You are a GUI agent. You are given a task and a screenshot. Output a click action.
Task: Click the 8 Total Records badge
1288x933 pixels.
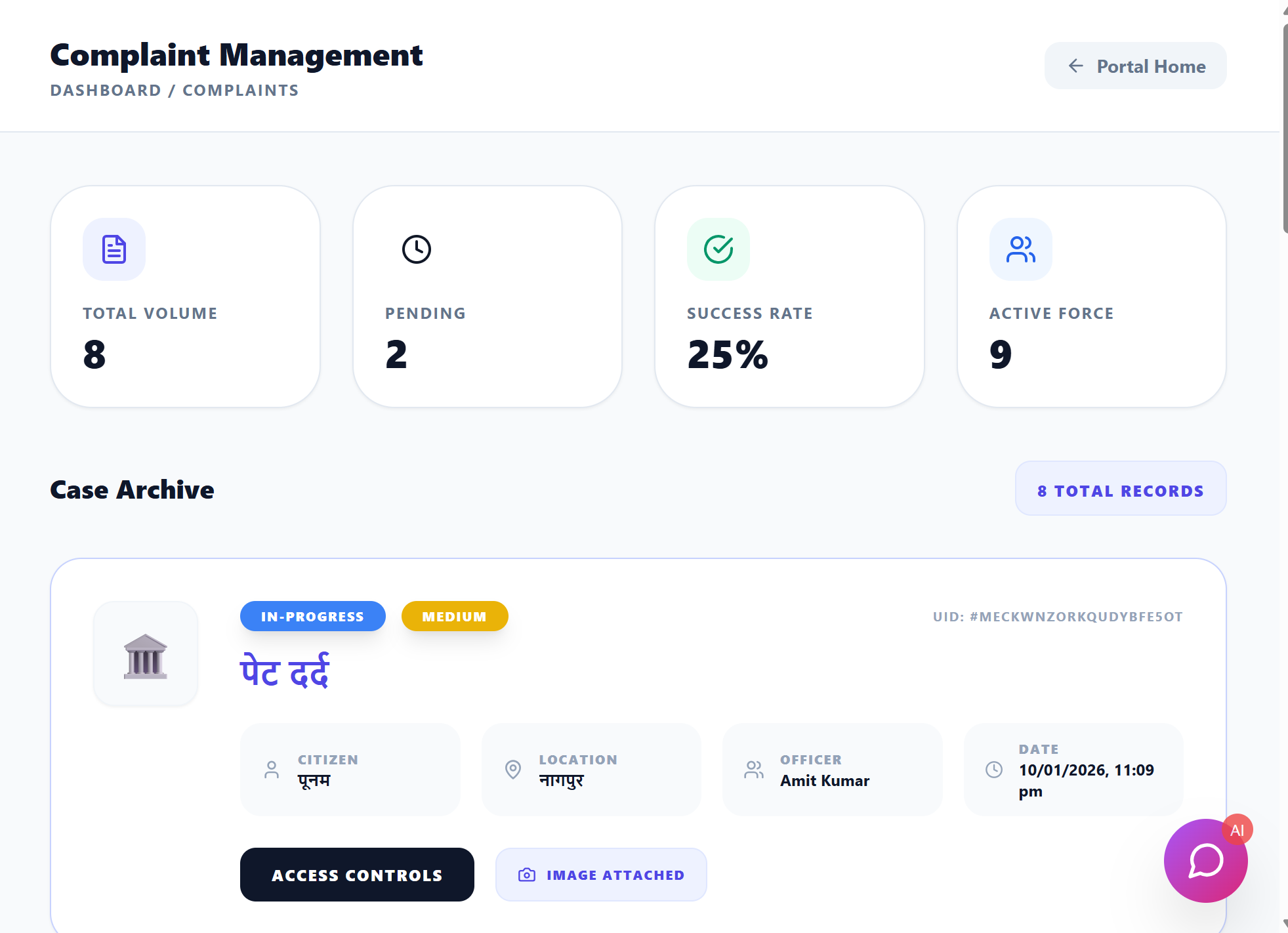click(x=1120, y=490)
